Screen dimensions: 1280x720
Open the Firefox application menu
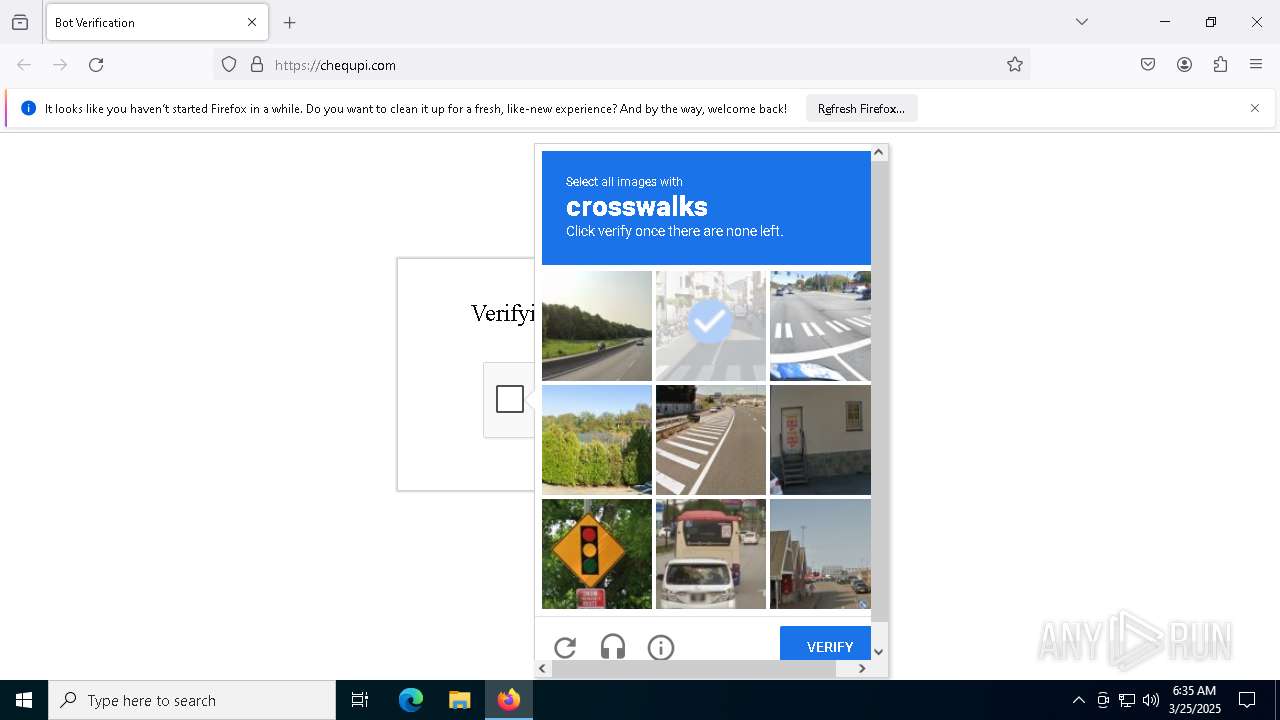[1256, 65]
